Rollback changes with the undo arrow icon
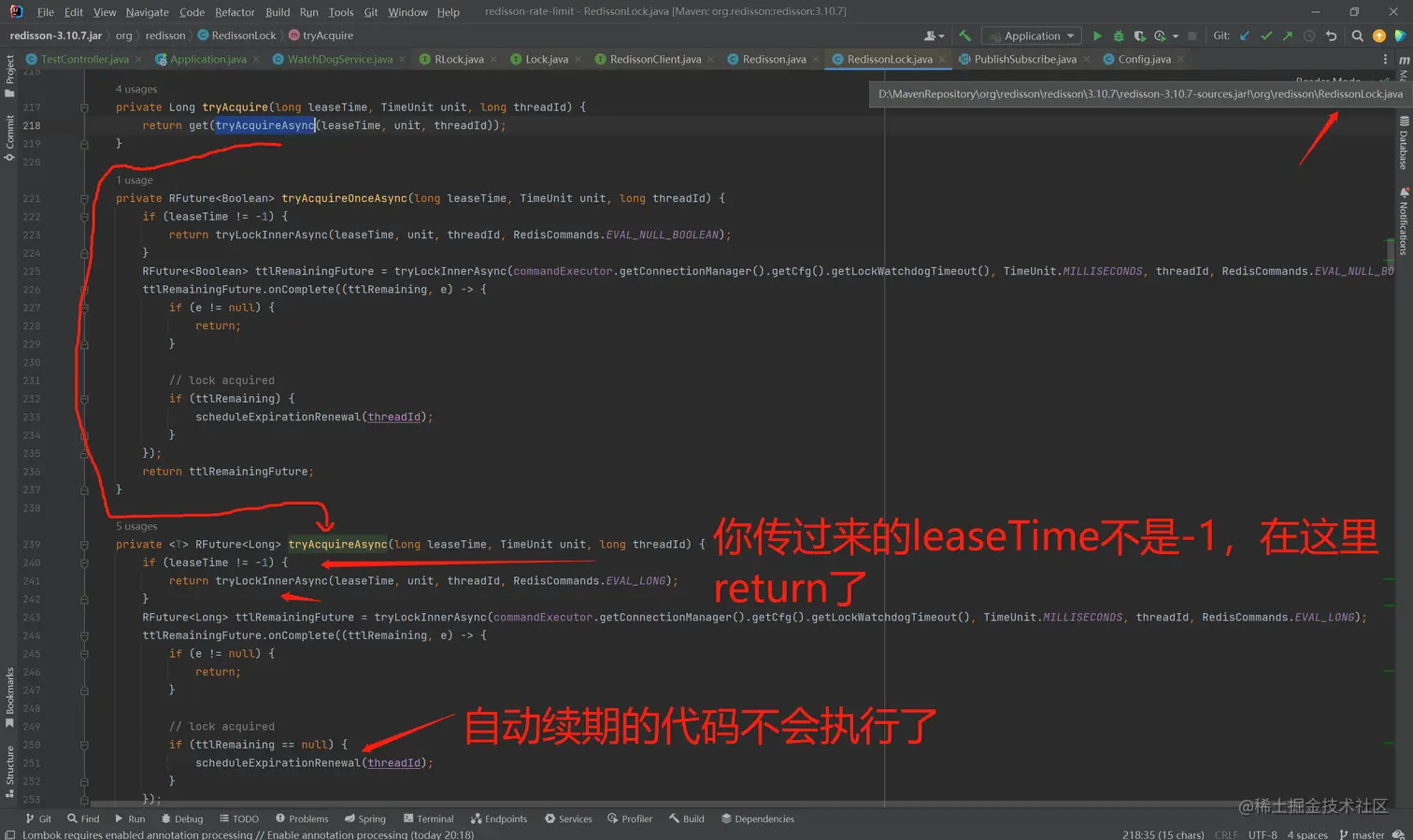1413x840 pixels. 1332,36
